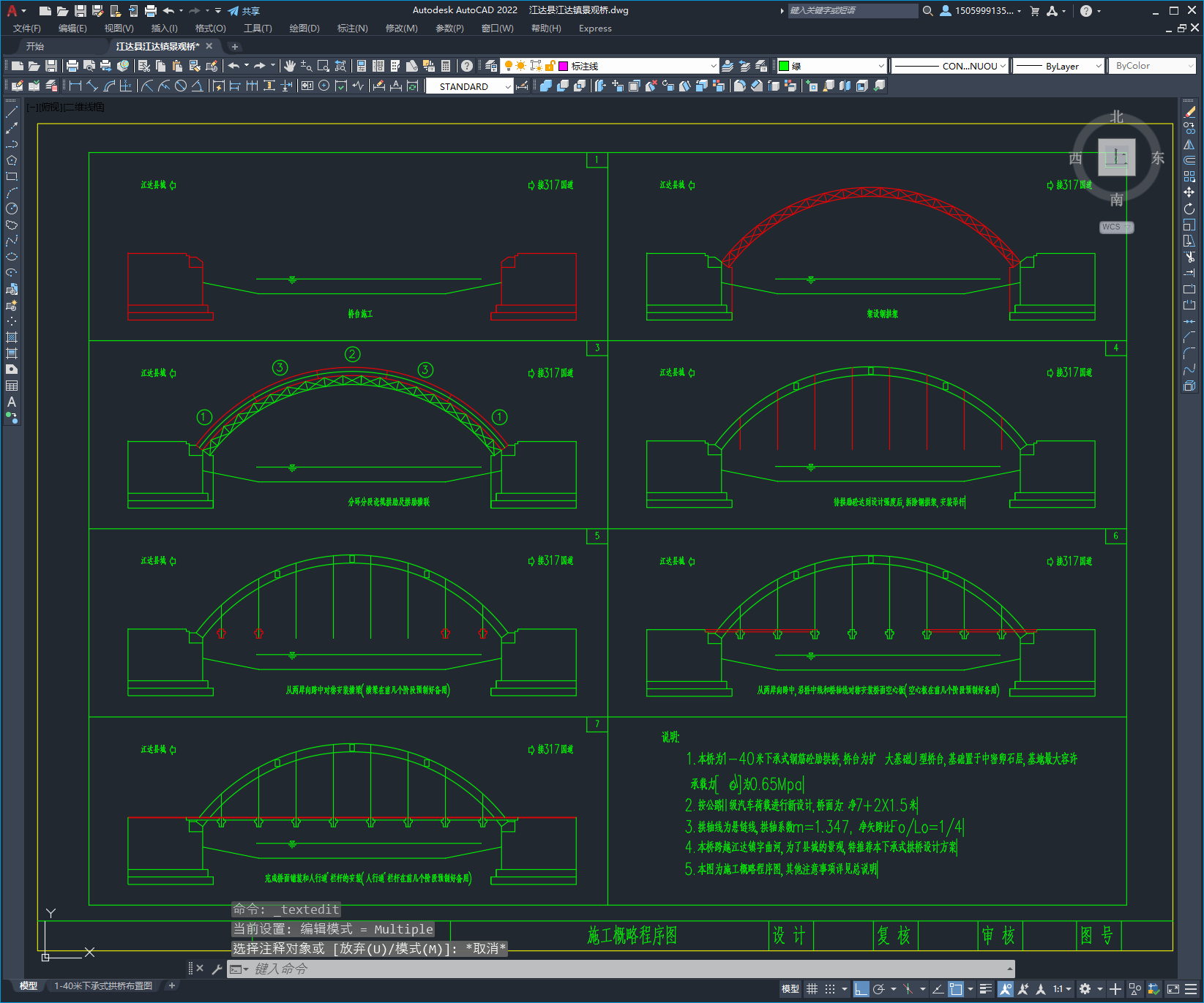Select the Polyline tool
Viewport: 1204px width, 1003px height.
tap(12, 144)
